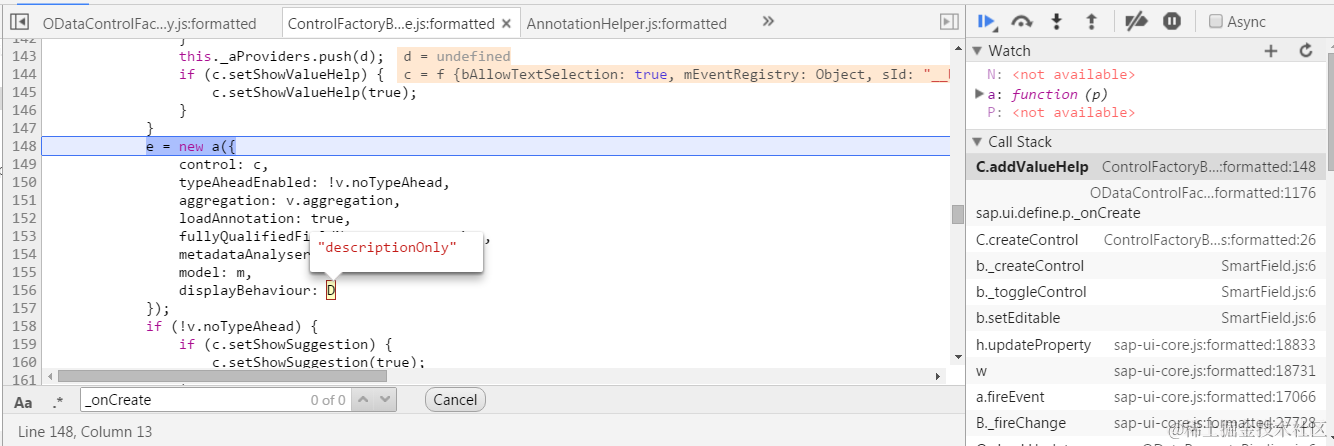The width and height of the screenshot is (1334, 446).
Task: Click variable D on line 156
Action: 331,291
